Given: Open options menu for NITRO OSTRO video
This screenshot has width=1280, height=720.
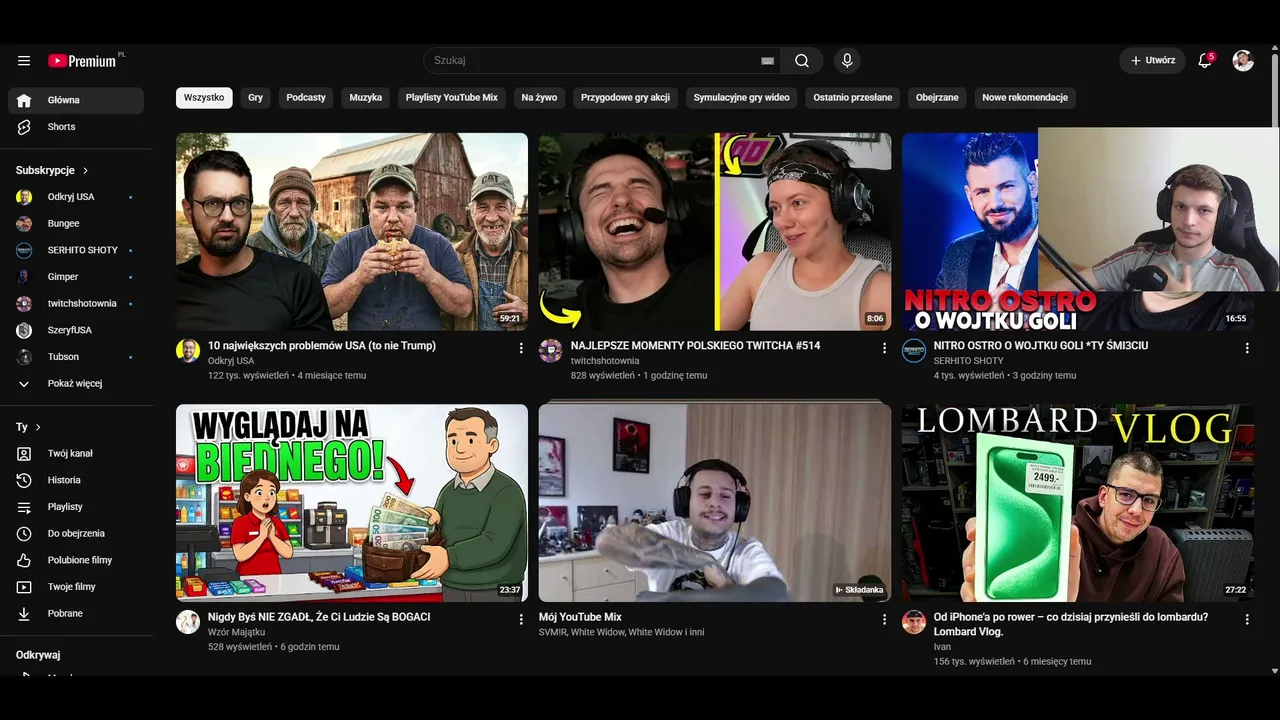Looking at the screenshot, I should click(1247, 348).
